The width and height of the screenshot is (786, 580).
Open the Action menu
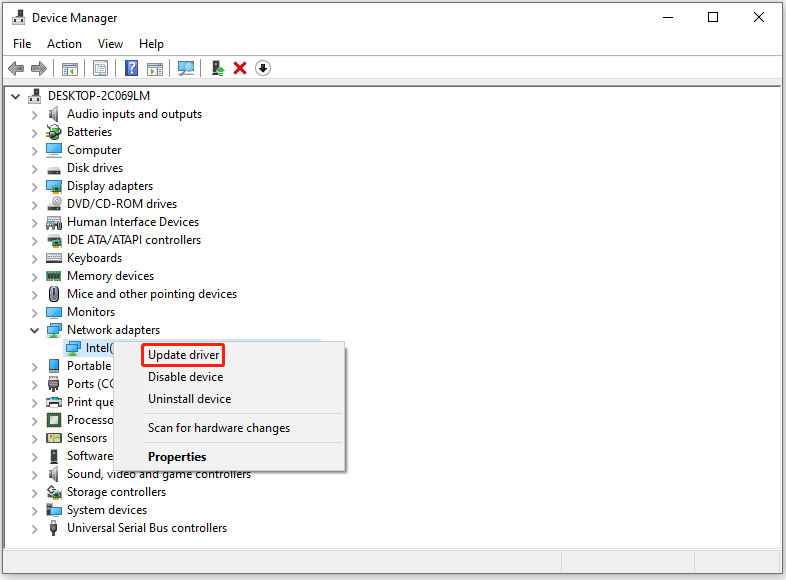tap(64, 44)
